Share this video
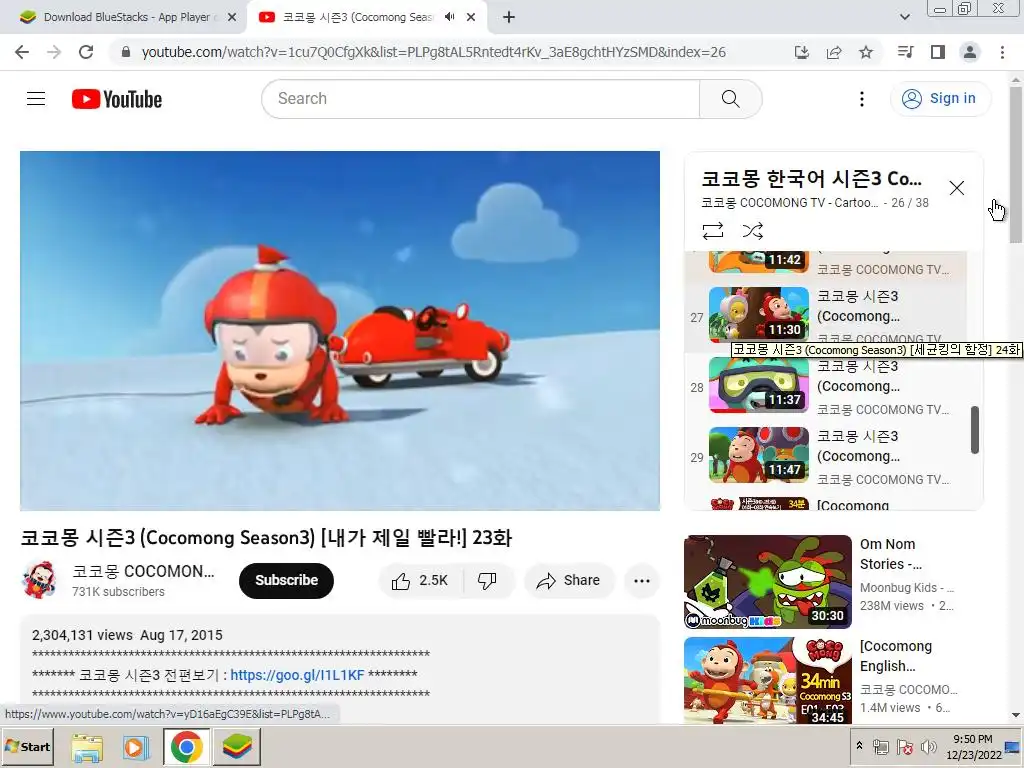This screenshot has width=1024, height=768. pyautogui.click(x=569, y=581)
